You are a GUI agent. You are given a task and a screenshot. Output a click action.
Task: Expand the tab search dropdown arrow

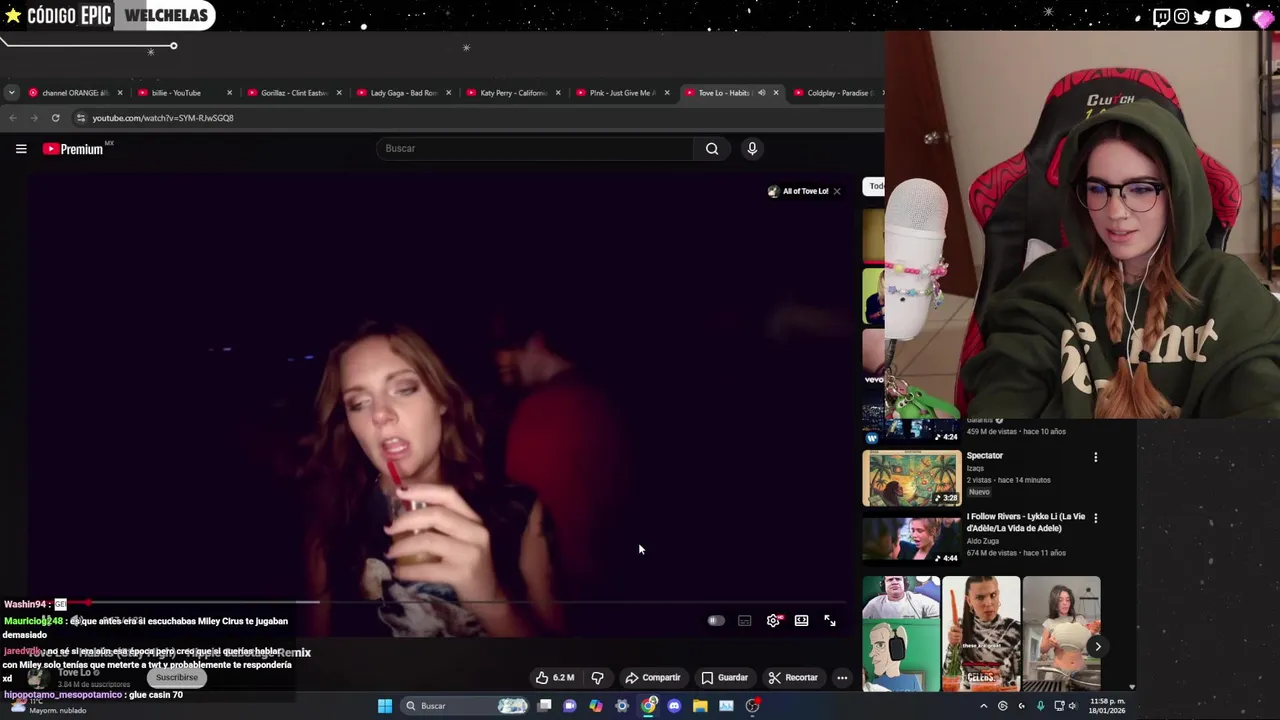point(11,93)
